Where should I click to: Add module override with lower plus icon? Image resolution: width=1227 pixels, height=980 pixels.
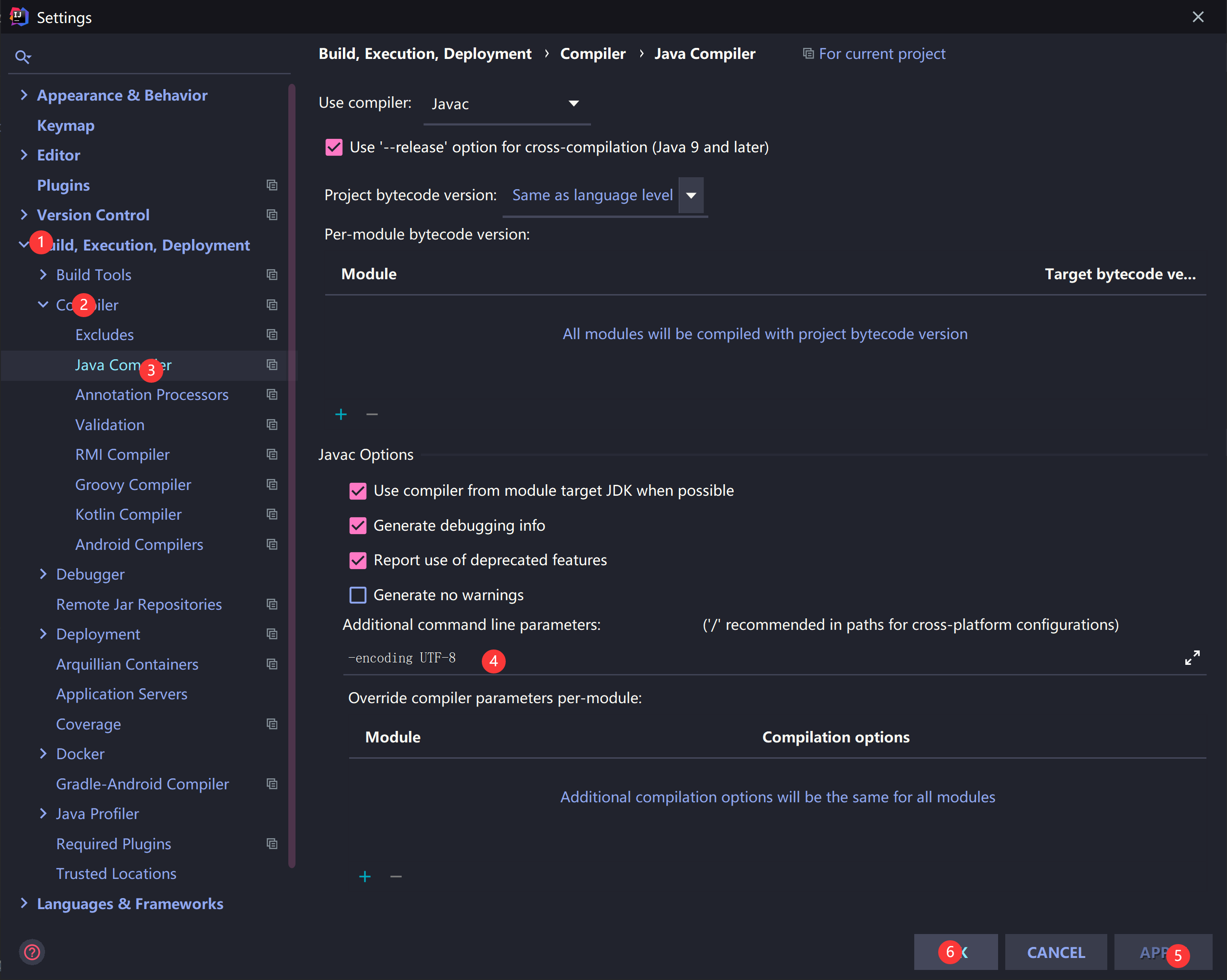365,877
